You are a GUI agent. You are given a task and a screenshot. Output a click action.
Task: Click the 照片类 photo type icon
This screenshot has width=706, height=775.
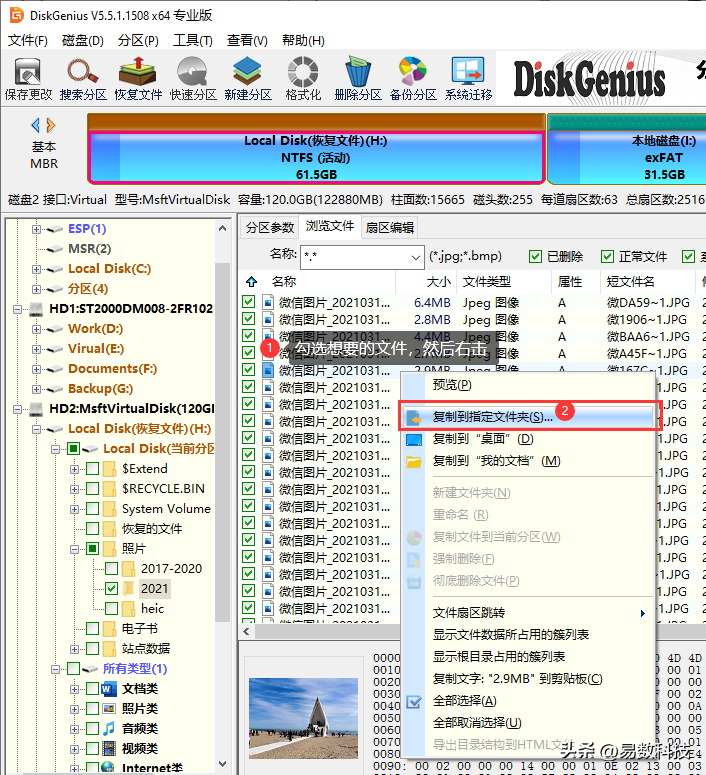pos(109,708)
